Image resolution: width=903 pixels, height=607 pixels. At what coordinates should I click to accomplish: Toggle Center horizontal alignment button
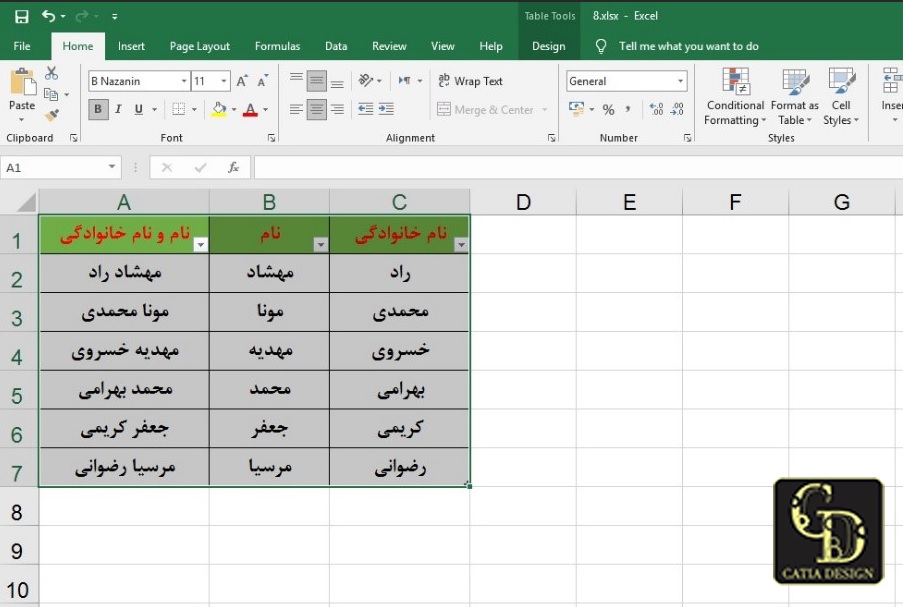tap(316, 109)
